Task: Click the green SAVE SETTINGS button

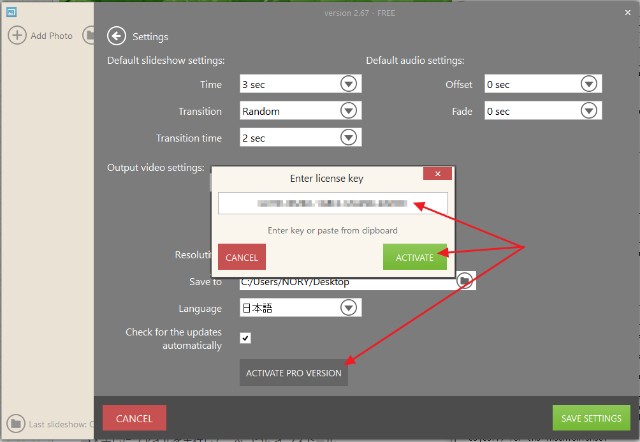Action: click(x=590, y=418)
